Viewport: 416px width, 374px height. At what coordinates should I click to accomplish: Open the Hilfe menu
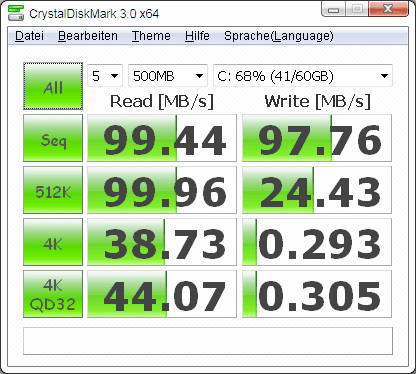pyautogui.click(x=197, y=36)
